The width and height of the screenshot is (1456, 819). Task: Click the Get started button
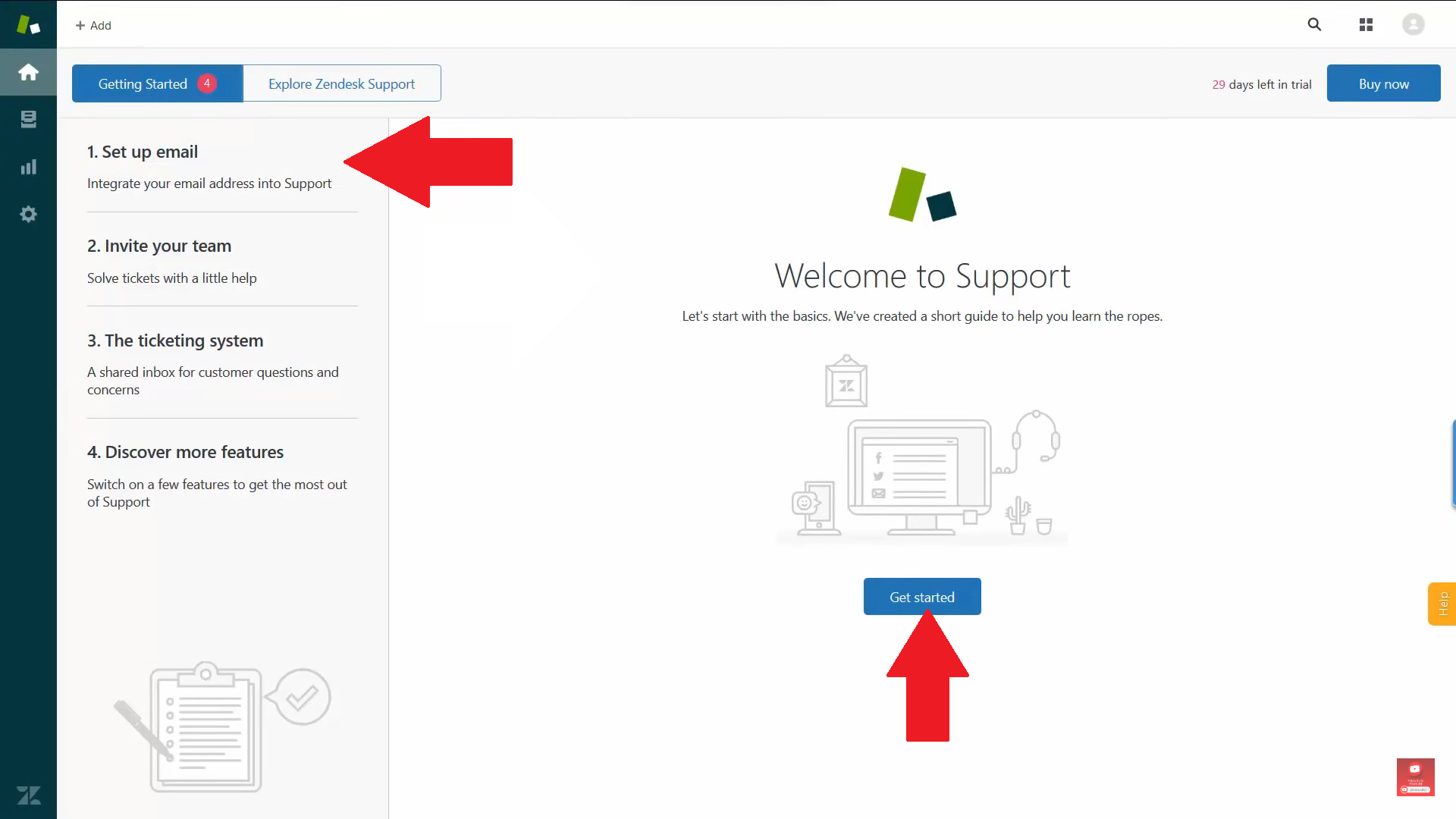(922, 597)
